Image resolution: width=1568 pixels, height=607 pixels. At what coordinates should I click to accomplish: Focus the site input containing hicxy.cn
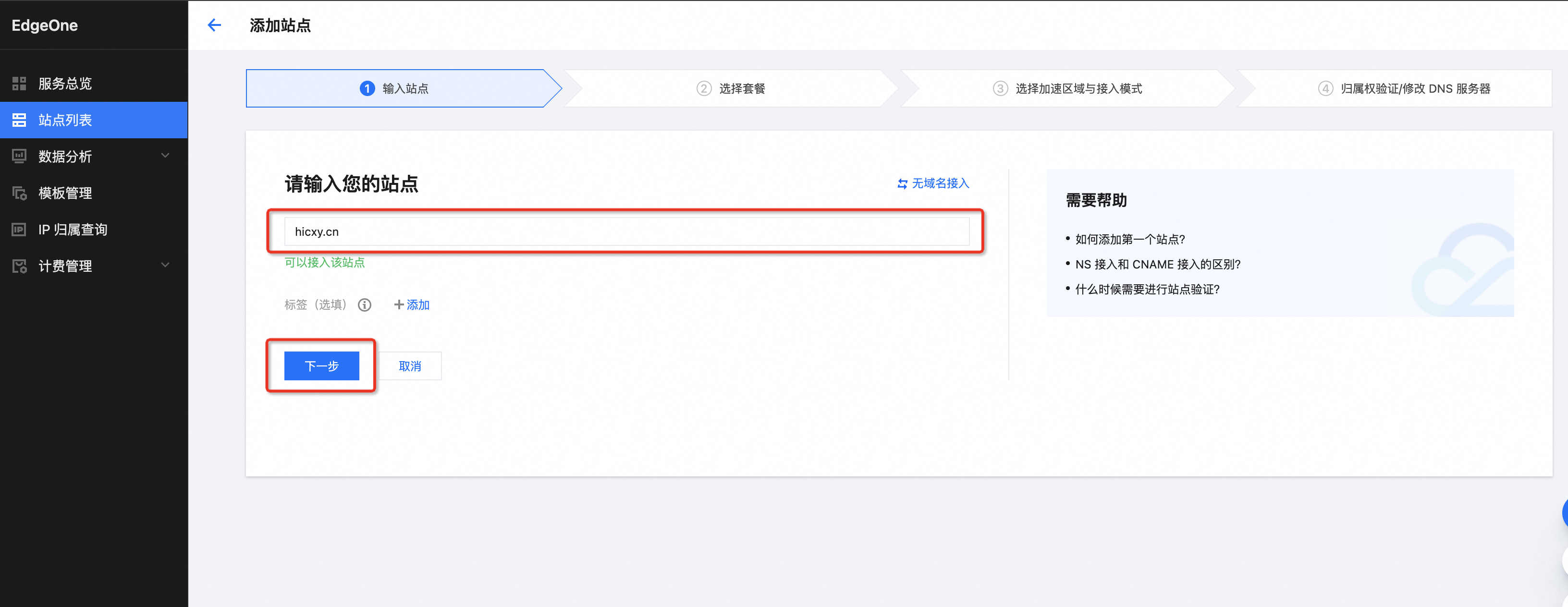click(x=626, y=232)
